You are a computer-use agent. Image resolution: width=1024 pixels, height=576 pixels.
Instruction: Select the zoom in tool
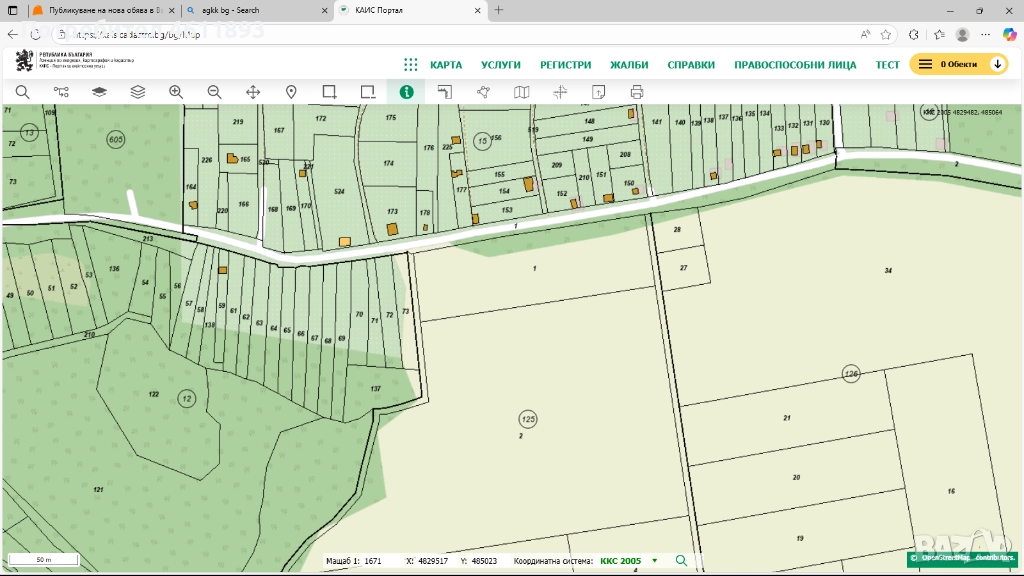[x=176, y=92]
